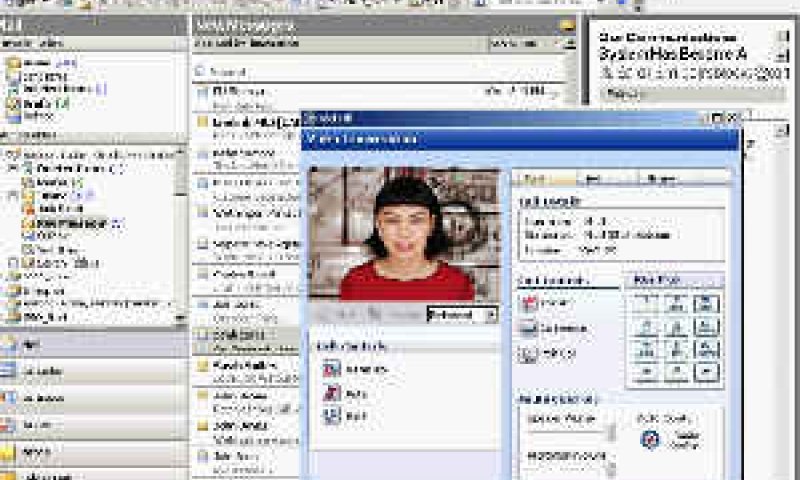Collapse the top expanded folder in the mail tree

tap(13, 168)
